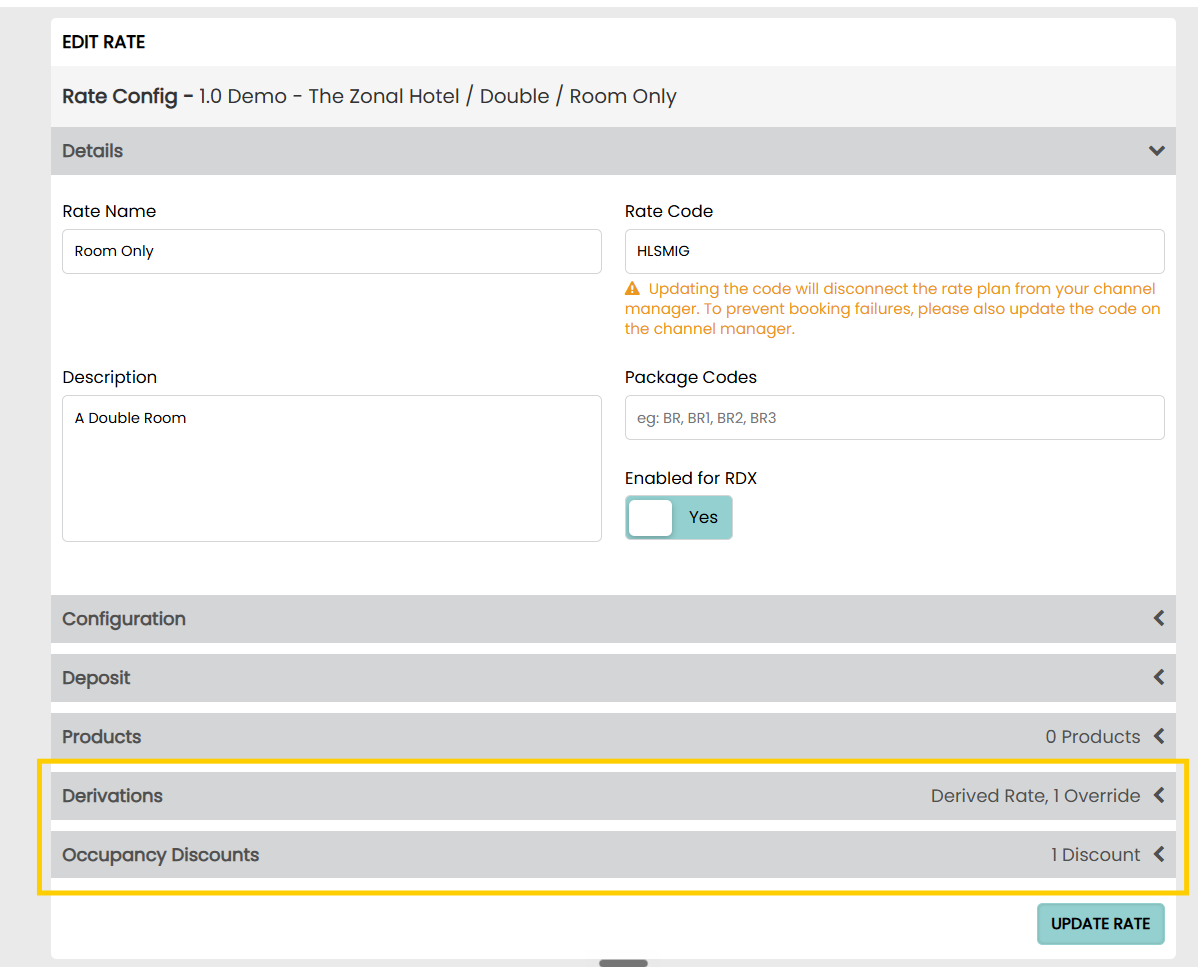The height and width of the screenshot is (967, 1198).
Task: Click the Derivations header label
Action: click(112, 796)
